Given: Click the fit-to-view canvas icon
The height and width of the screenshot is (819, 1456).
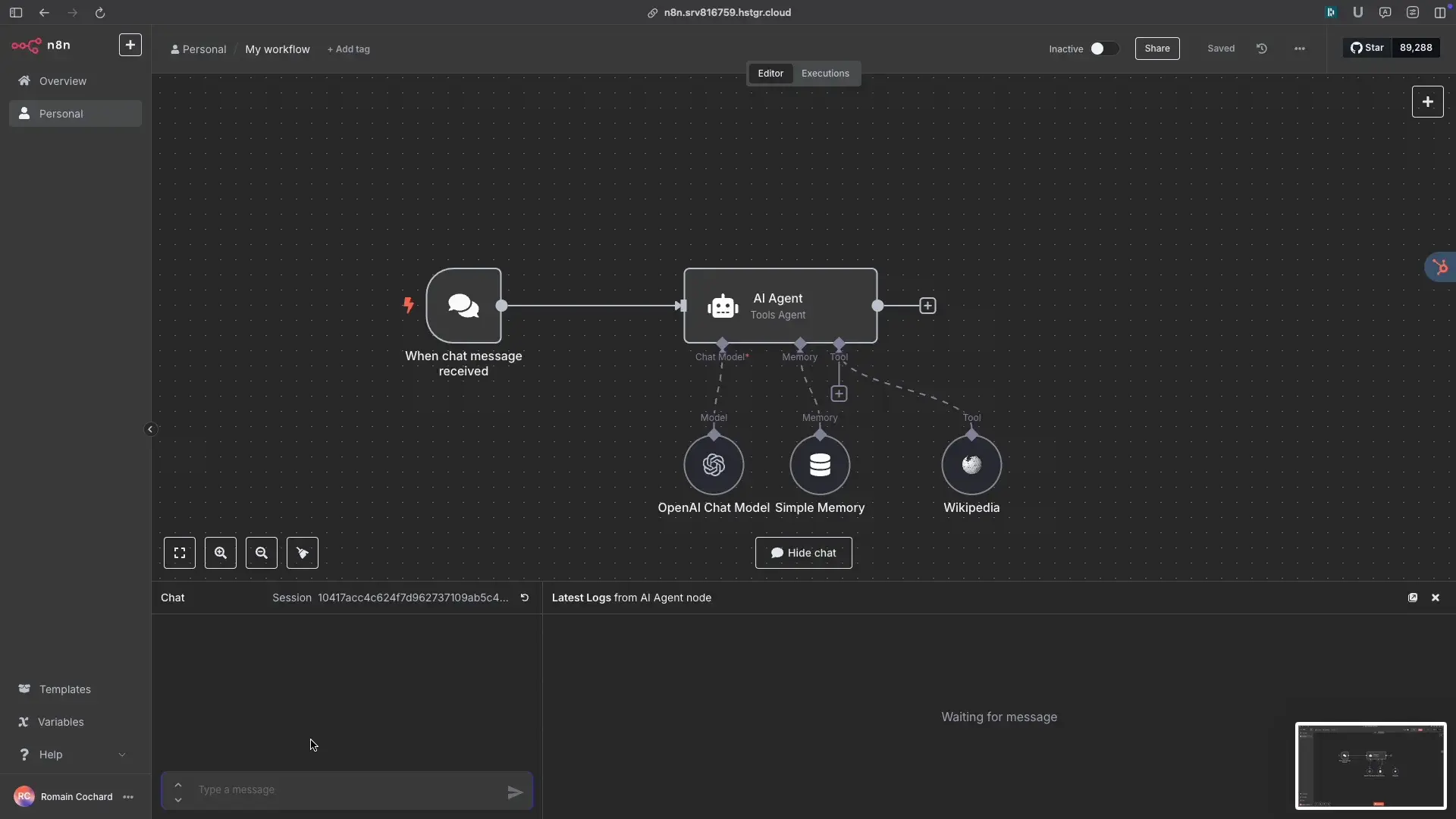Looking at the screenshot, I should (x=180, y=553).
